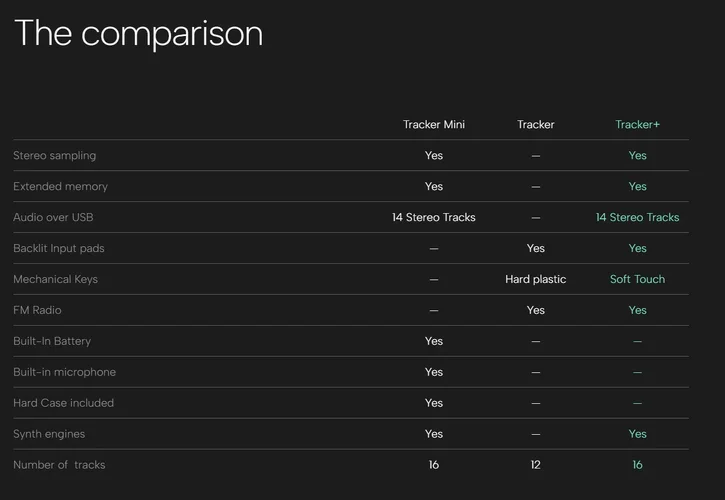Select the Mechanical Keys row label
Viewport: 725px width, 500px height.
(x=55, y=280)
